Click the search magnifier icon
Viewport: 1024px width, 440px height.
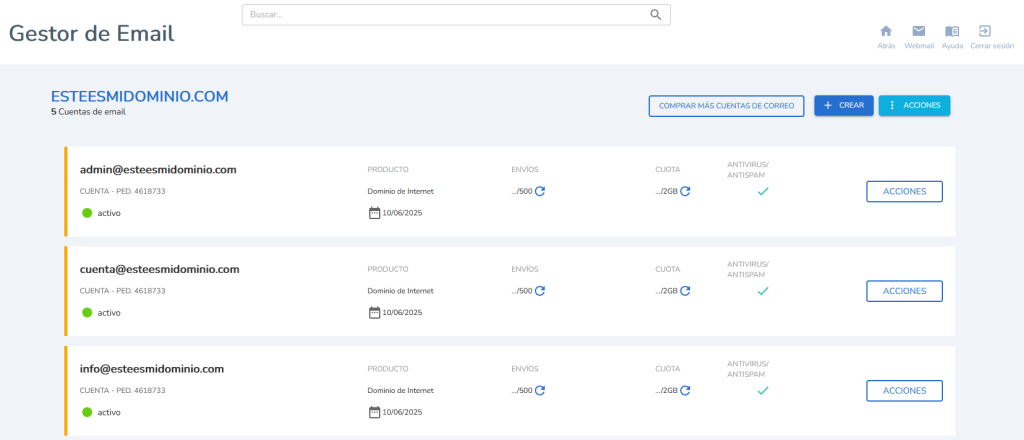click(656, 15)
